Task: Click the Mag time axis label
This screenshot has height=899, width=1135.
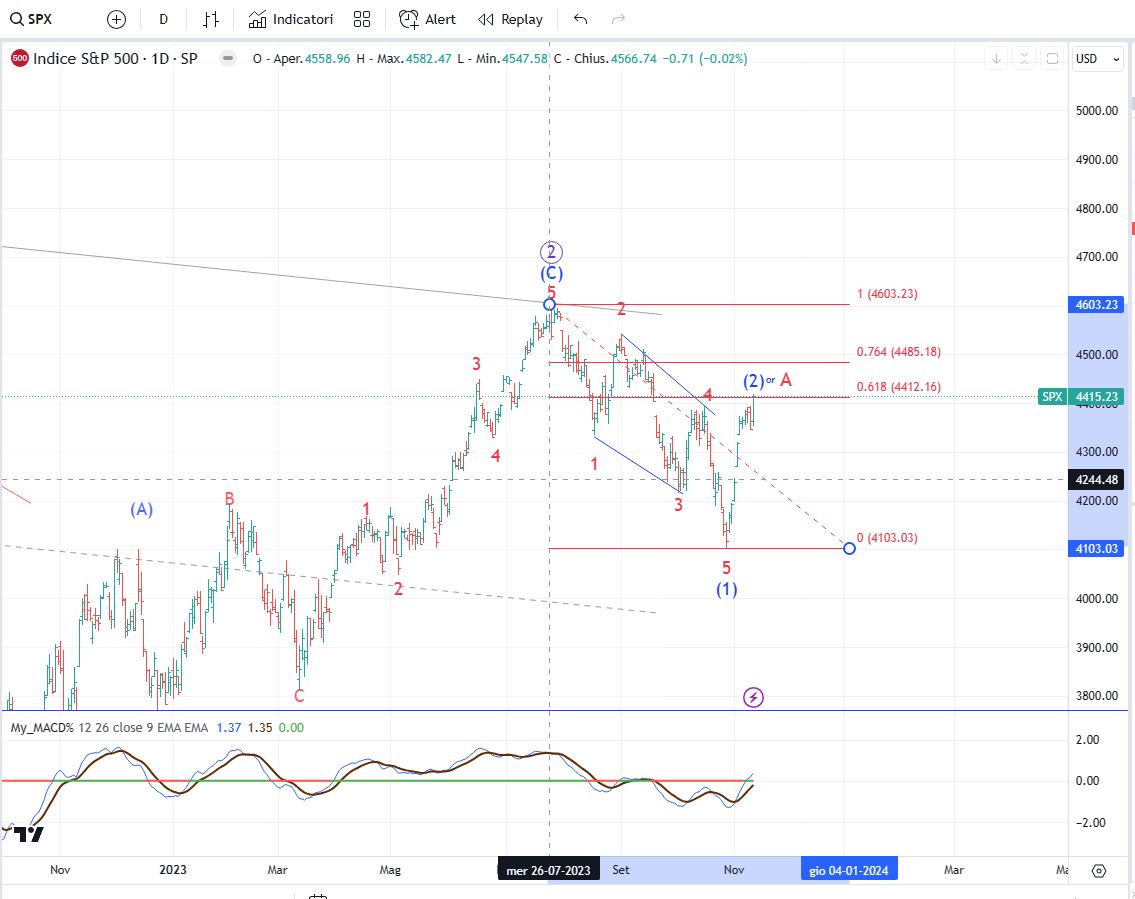Action: click(390, 869)
